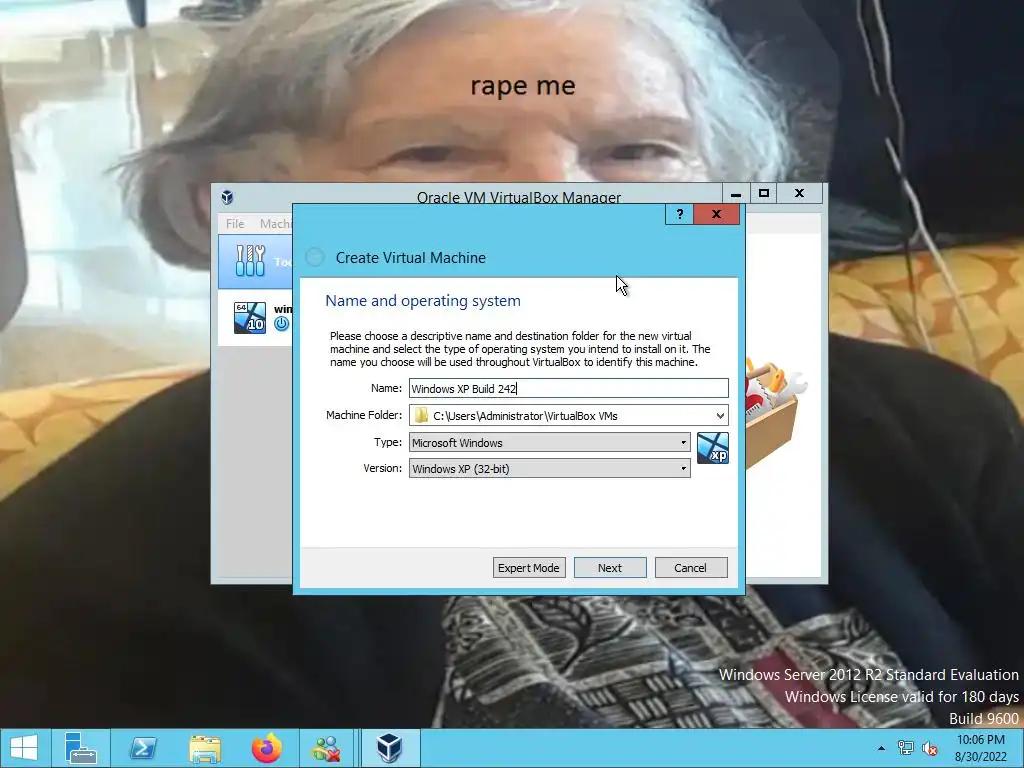Cancel the Create Virtual Machine dialog
This screenshot has width=1024, height=768.
[x=691, y=568]
